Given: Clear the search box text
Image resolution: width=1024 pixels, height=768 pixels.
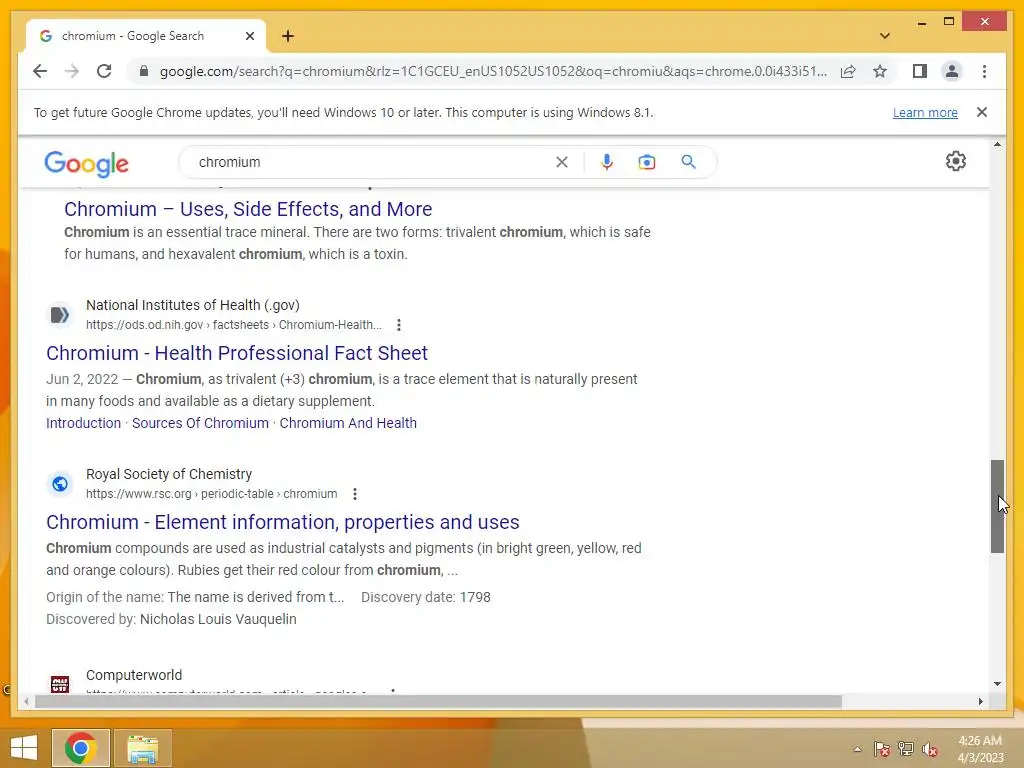Looking at the screenshot, I should 562,162.
